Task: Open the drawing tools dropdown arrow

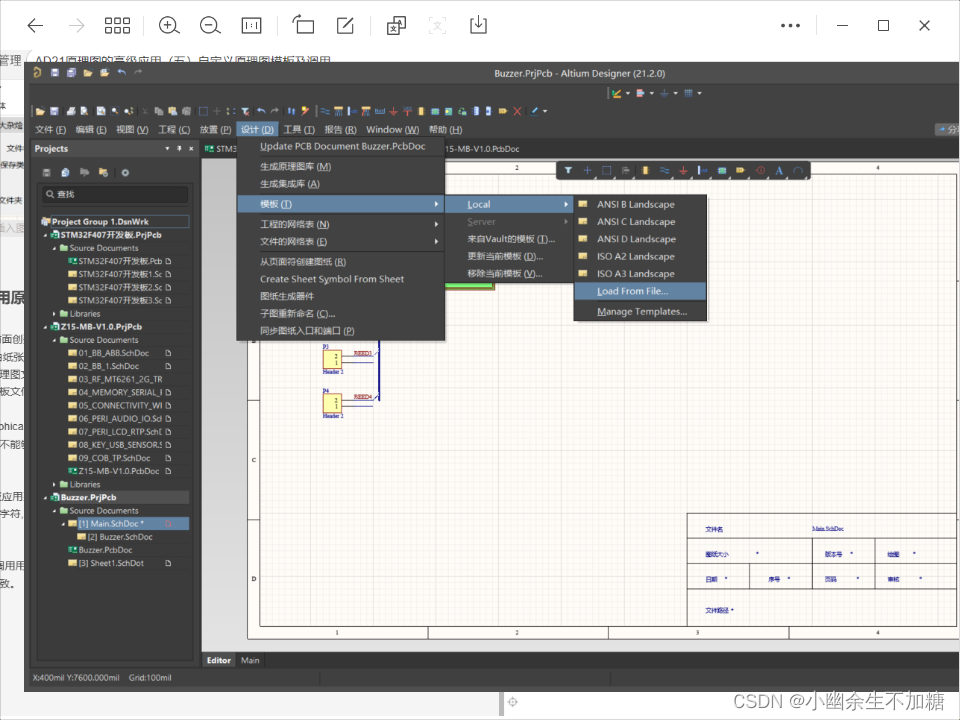Action: tap(628, 94)
